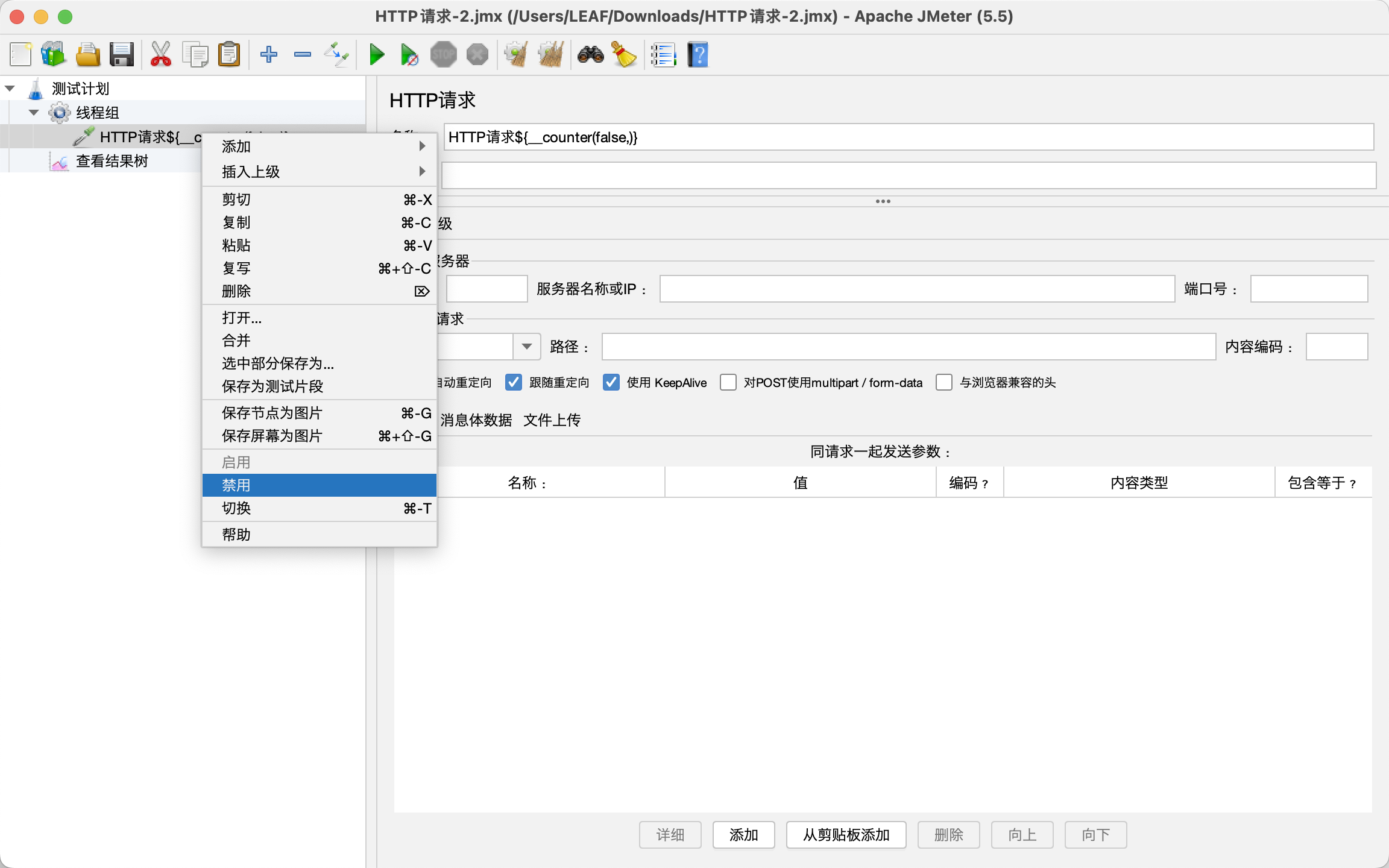Choose 保存为测试片段 menu entry
Viewport: 1389px width, 868px height.
[x=320, y=386]
